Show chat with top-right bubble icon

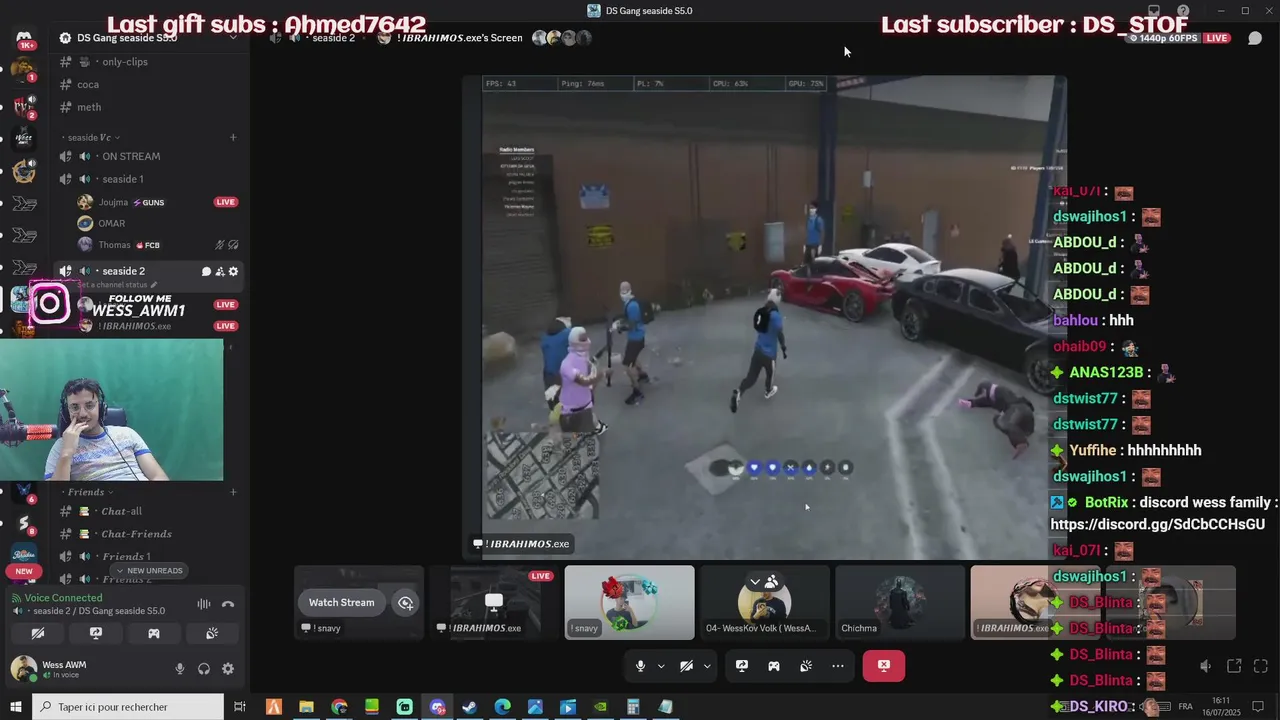(1256, 38)
